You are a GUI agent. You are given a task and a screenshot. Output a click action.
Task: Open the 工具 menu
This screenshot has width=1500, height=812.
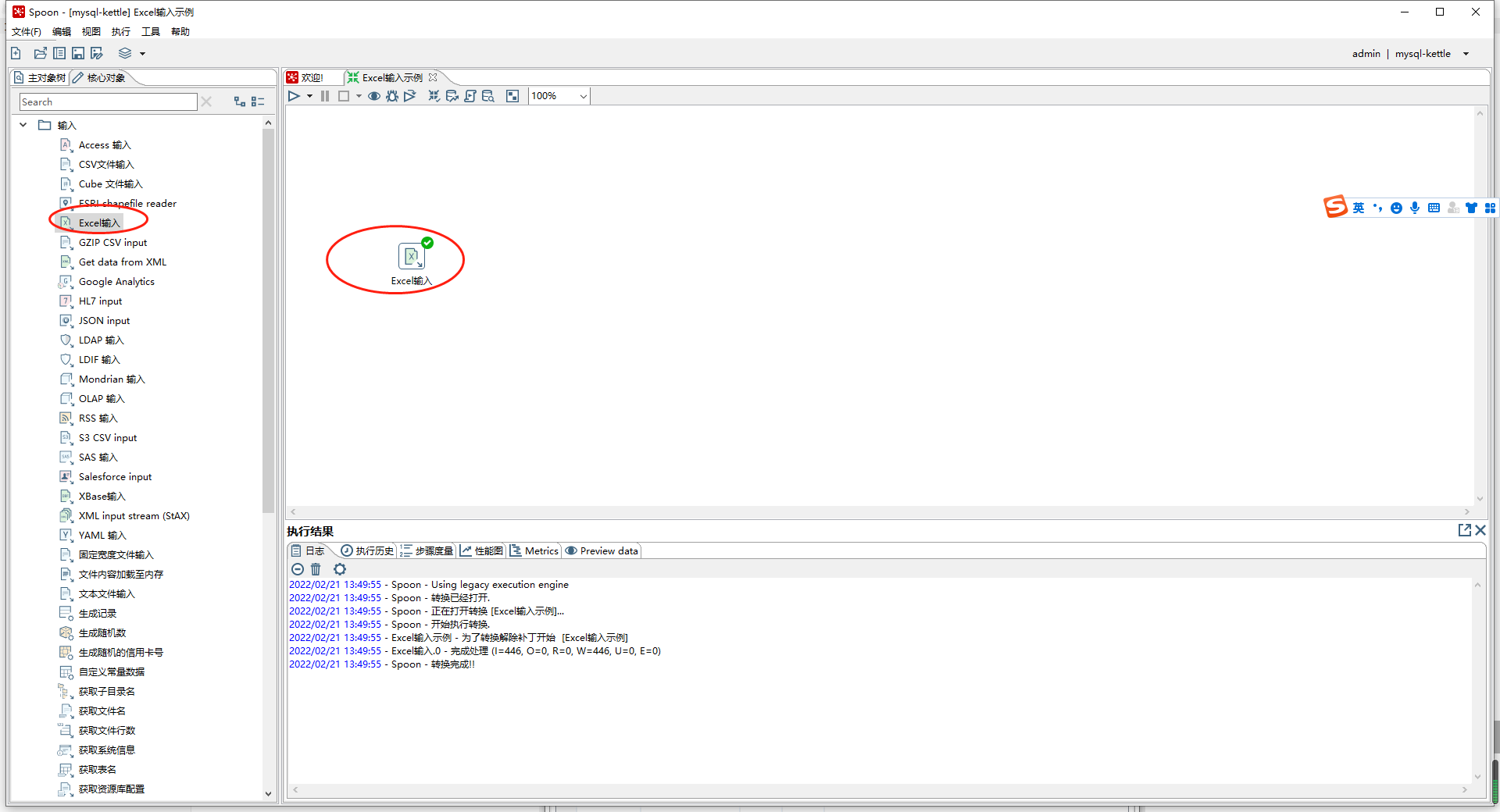(150, 31)
